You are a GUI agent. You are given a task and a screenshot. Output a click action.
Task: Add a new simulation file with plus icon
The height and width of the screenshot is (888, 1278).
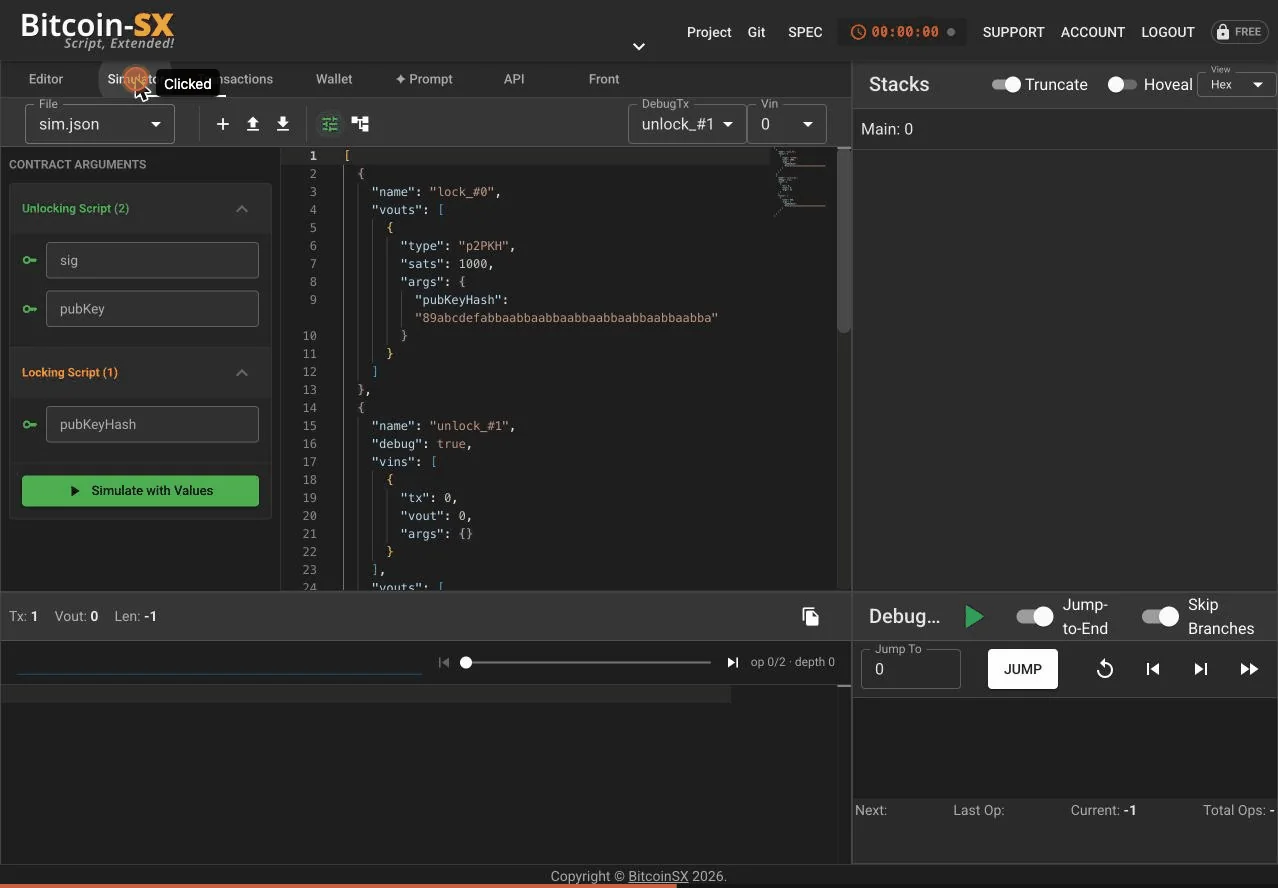[x=223, y=124]
